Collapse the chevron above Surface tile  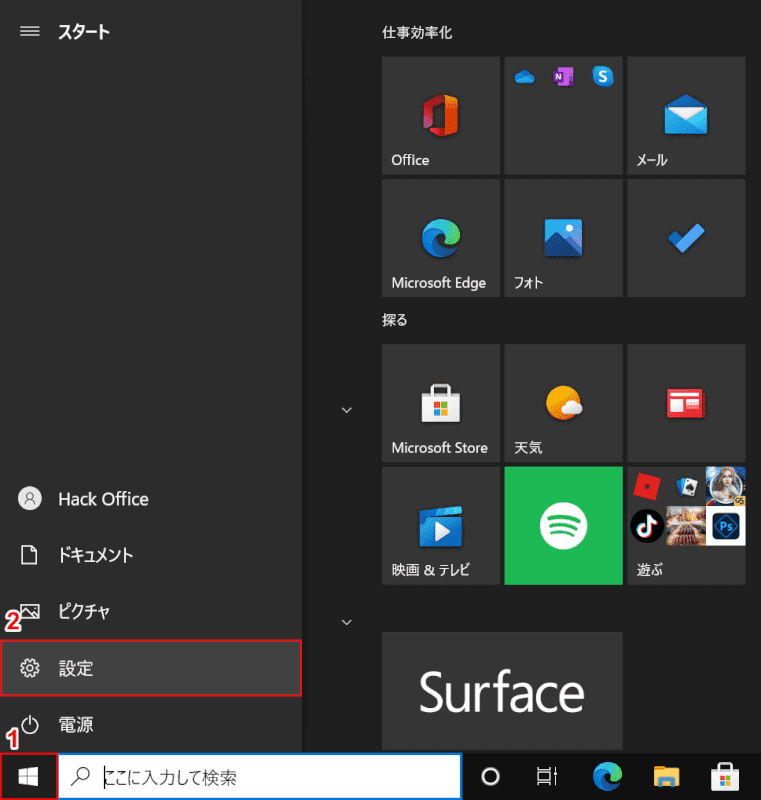(x=346, y=622)
